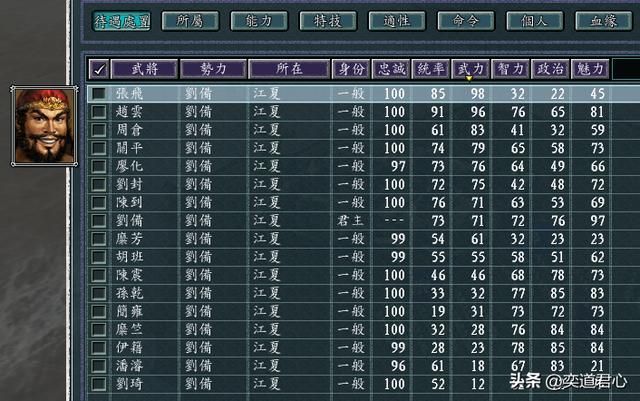Open the 血緣 tab

click(604, 21)
